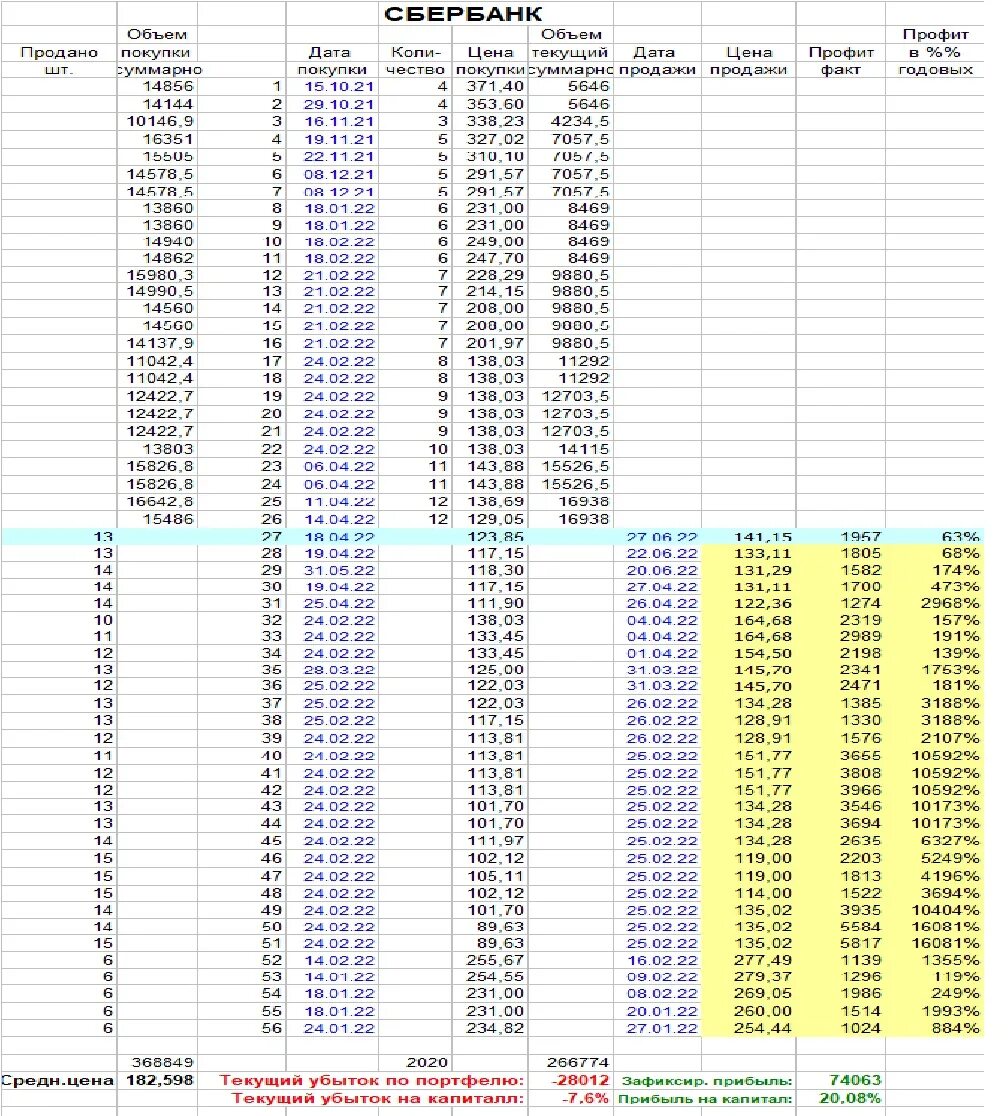Select the СБЕРБАНК title cell
Screen dimensions: 1008x1116
463,14
